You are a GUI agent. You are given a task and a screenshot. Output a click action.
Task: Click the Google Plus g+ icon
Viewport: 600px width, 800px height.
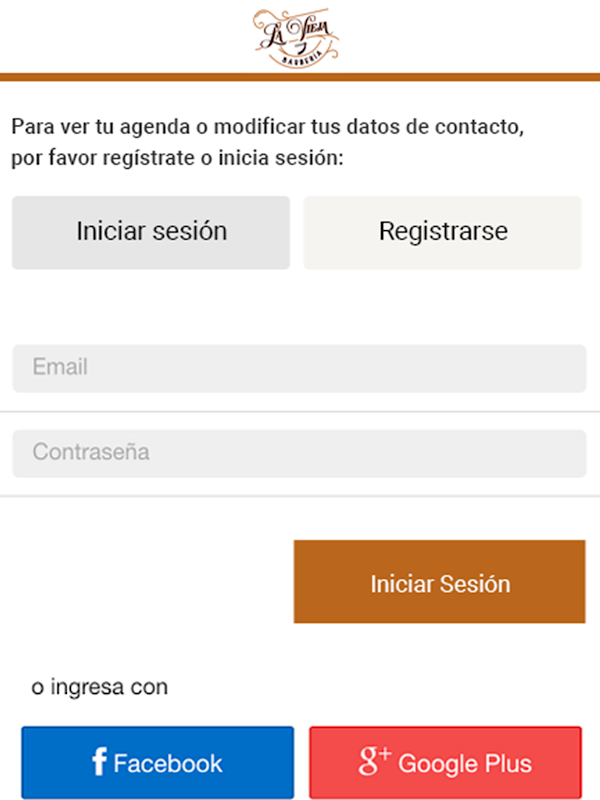click(x=374, y=762)
